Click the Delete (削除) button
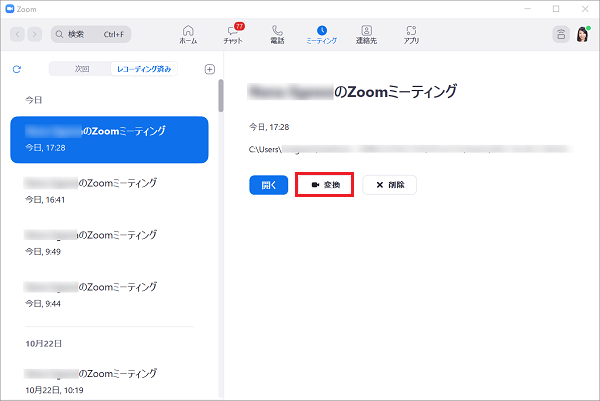 (x=390, y=185)
